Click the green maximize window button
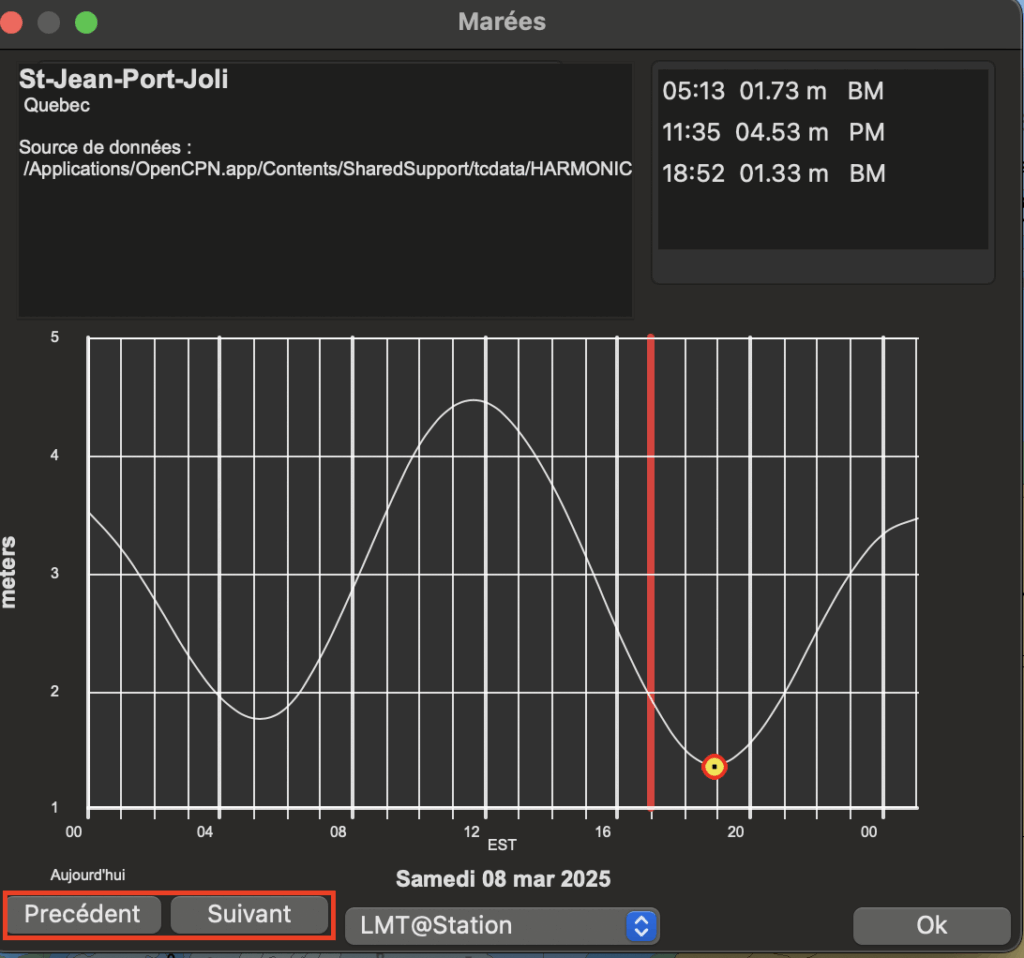The image size is (1024, 958). point(86,21)
